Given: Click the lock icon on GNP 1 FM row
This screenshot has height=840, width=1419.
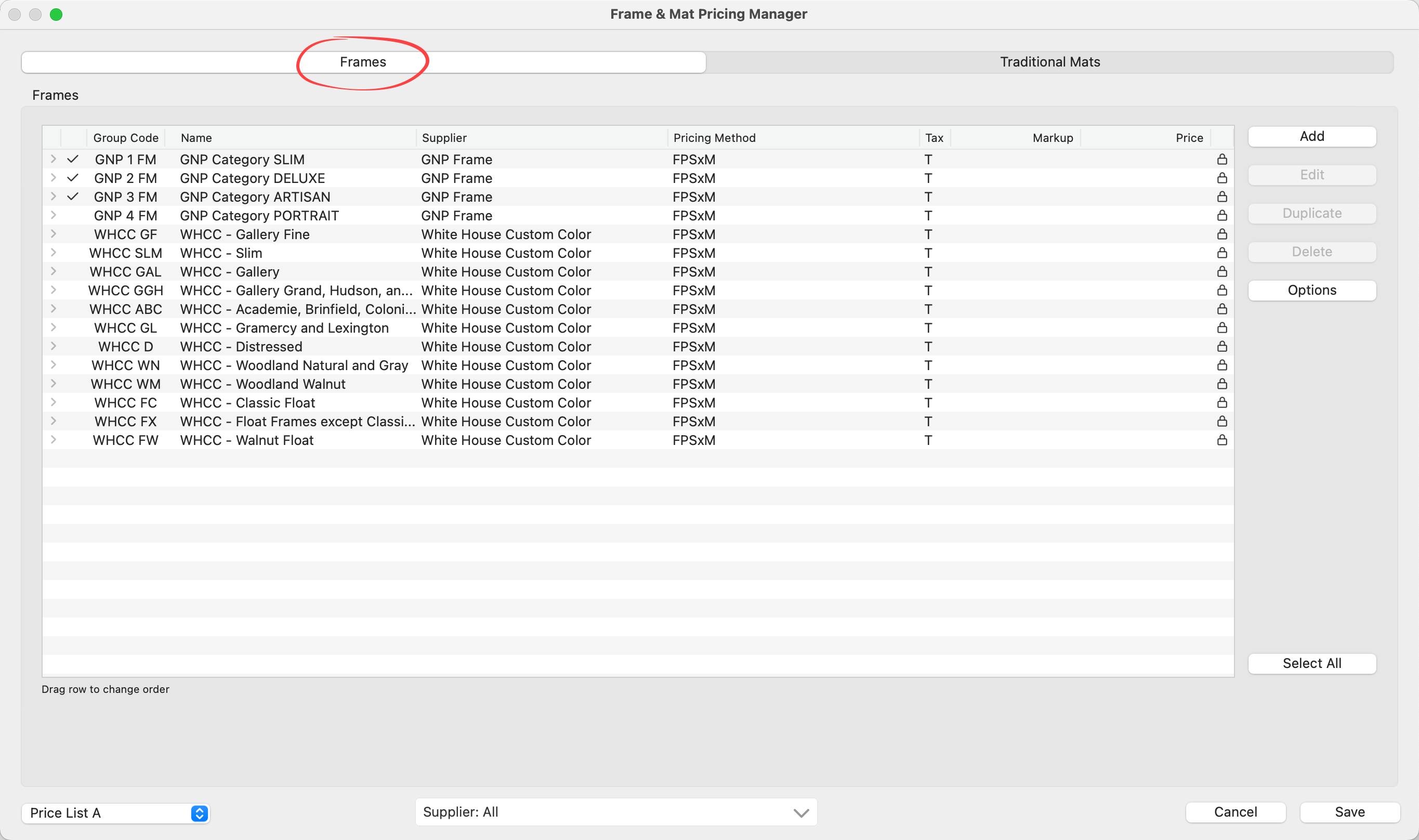Looking at the screenshot, I should 1222,159.
